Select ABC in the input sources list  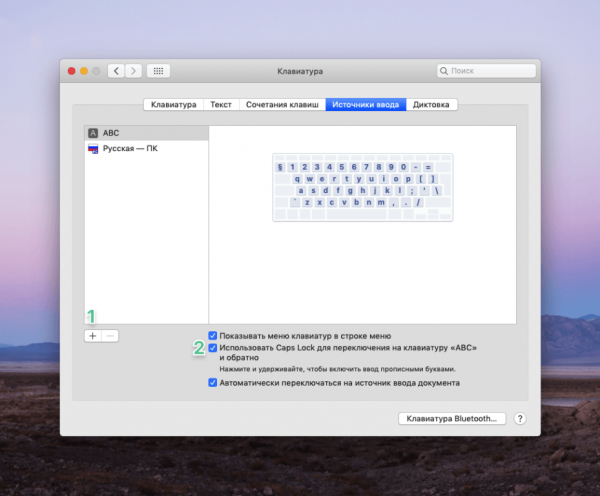point(147,133)
